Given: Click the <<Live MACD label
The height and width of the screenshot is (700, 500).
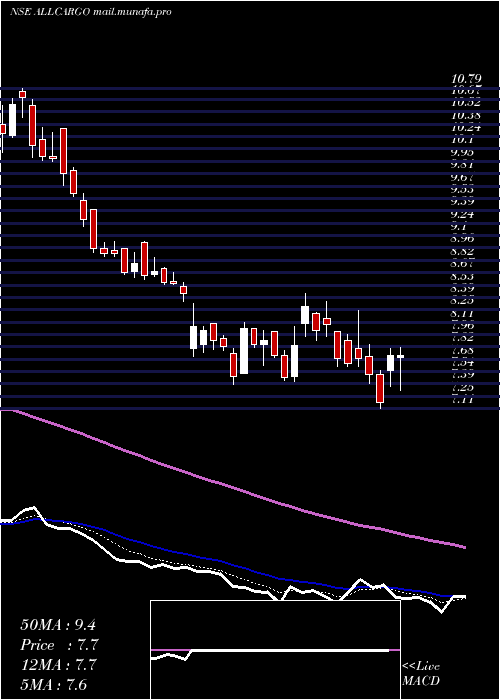Looking at the screenshot, I should pos(421,673).
